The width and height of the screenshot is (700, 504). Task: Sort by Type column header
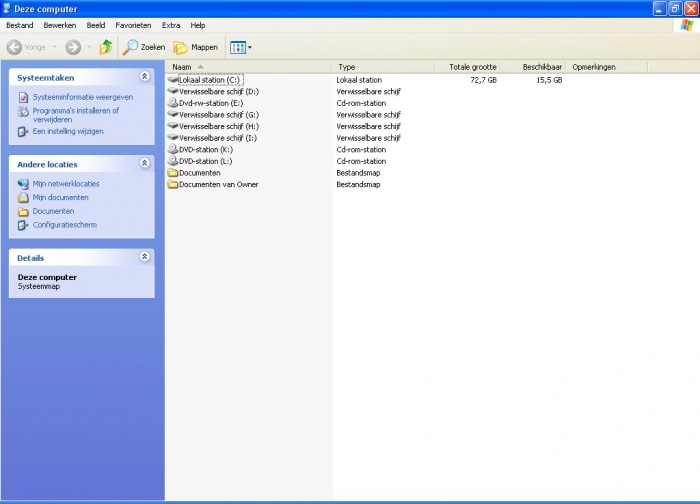tap(383, 67)
